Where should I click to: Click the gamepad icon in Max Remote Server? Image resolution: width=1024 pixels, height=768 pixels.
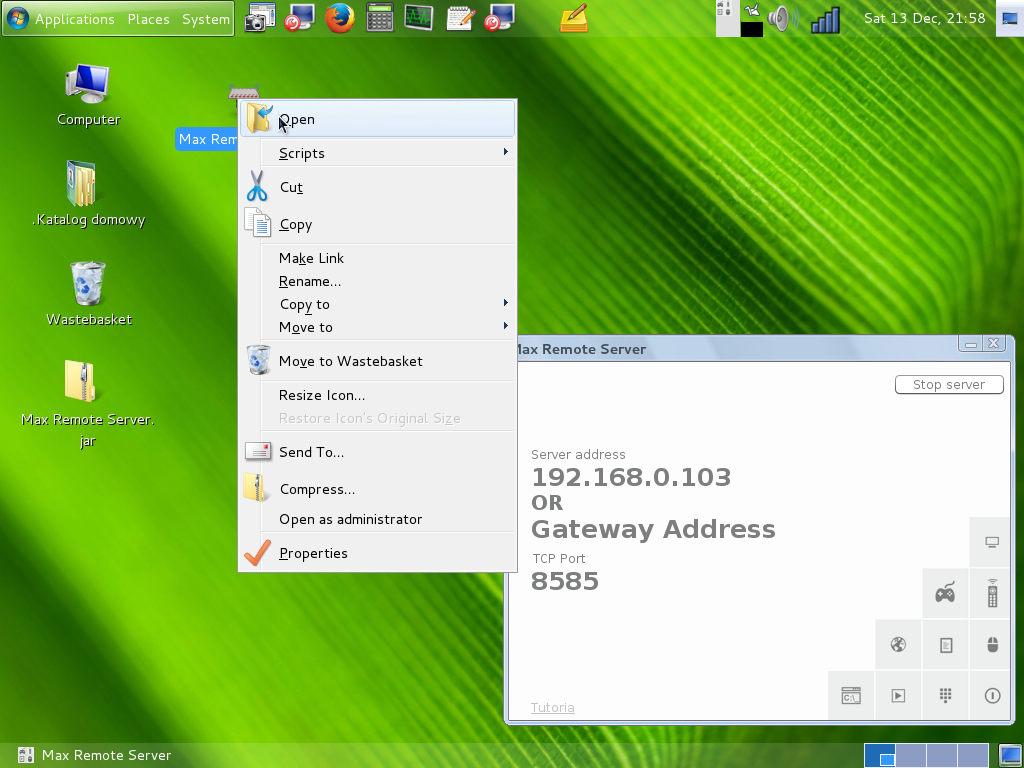(945, 594)
